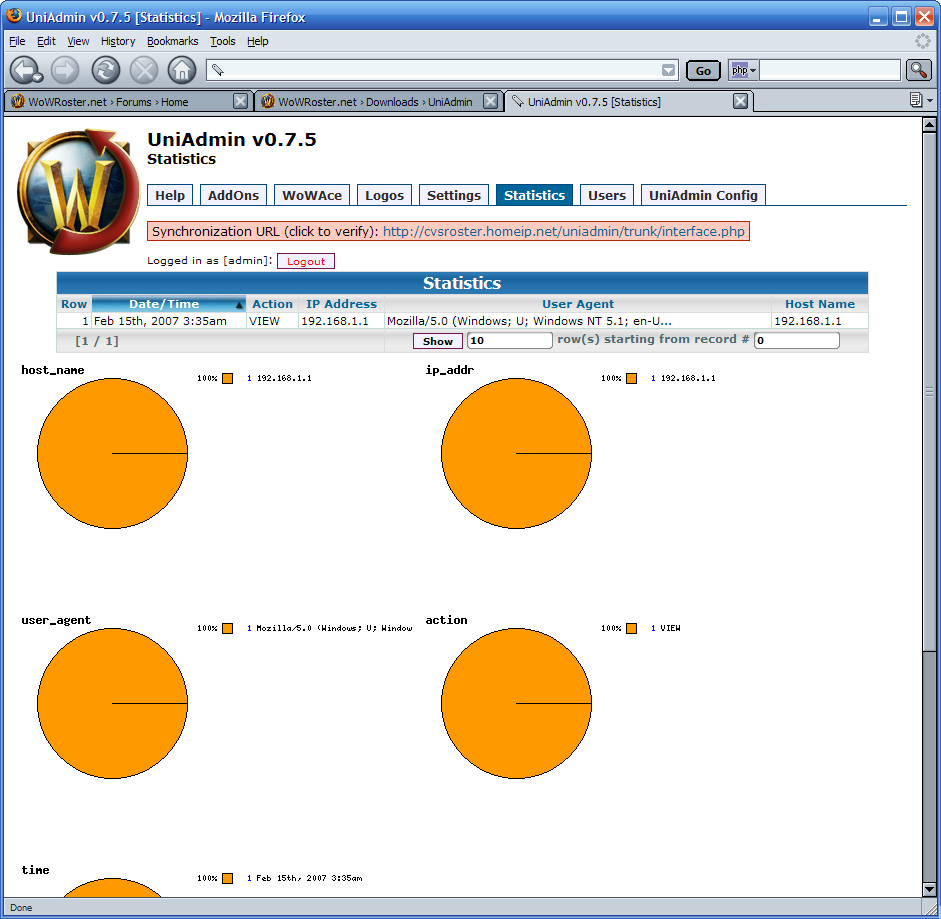
Task: Click the Forward navigation arrow
Action: [65, 70]
